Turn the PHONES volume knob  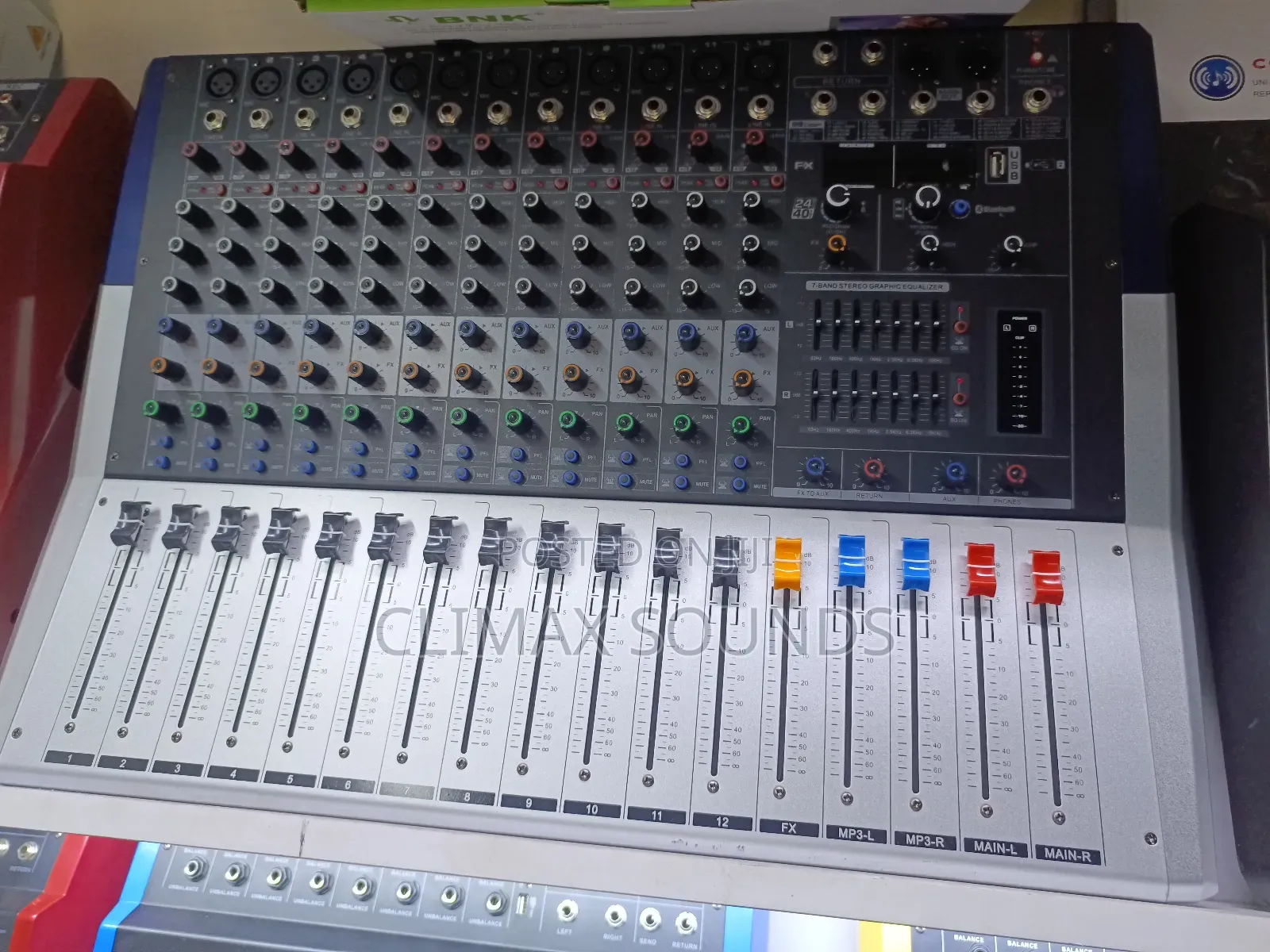coord(1015,475)
